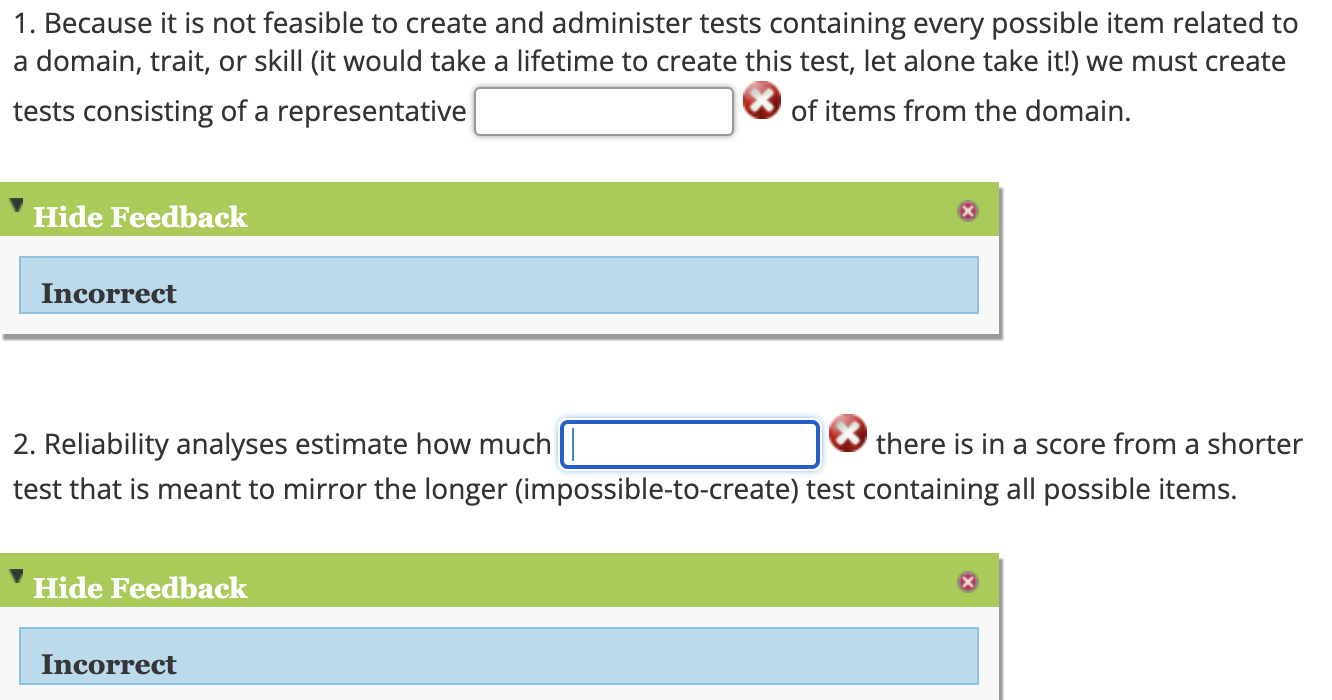
Task: Click the incorrect marker after the representative blank
Action: coord(763,102)
